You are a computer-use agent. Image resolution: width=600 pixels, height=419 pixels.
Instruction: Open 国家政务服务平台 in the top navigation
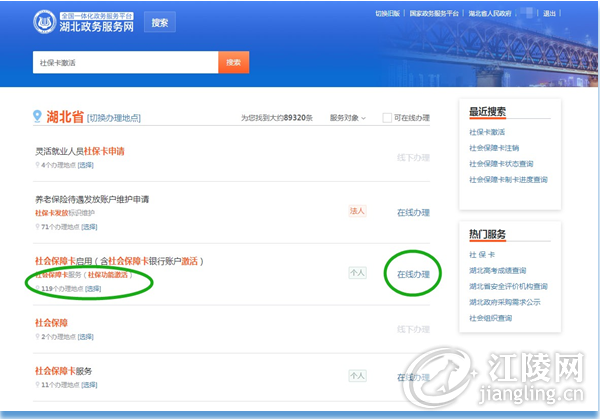coord(434,13)
